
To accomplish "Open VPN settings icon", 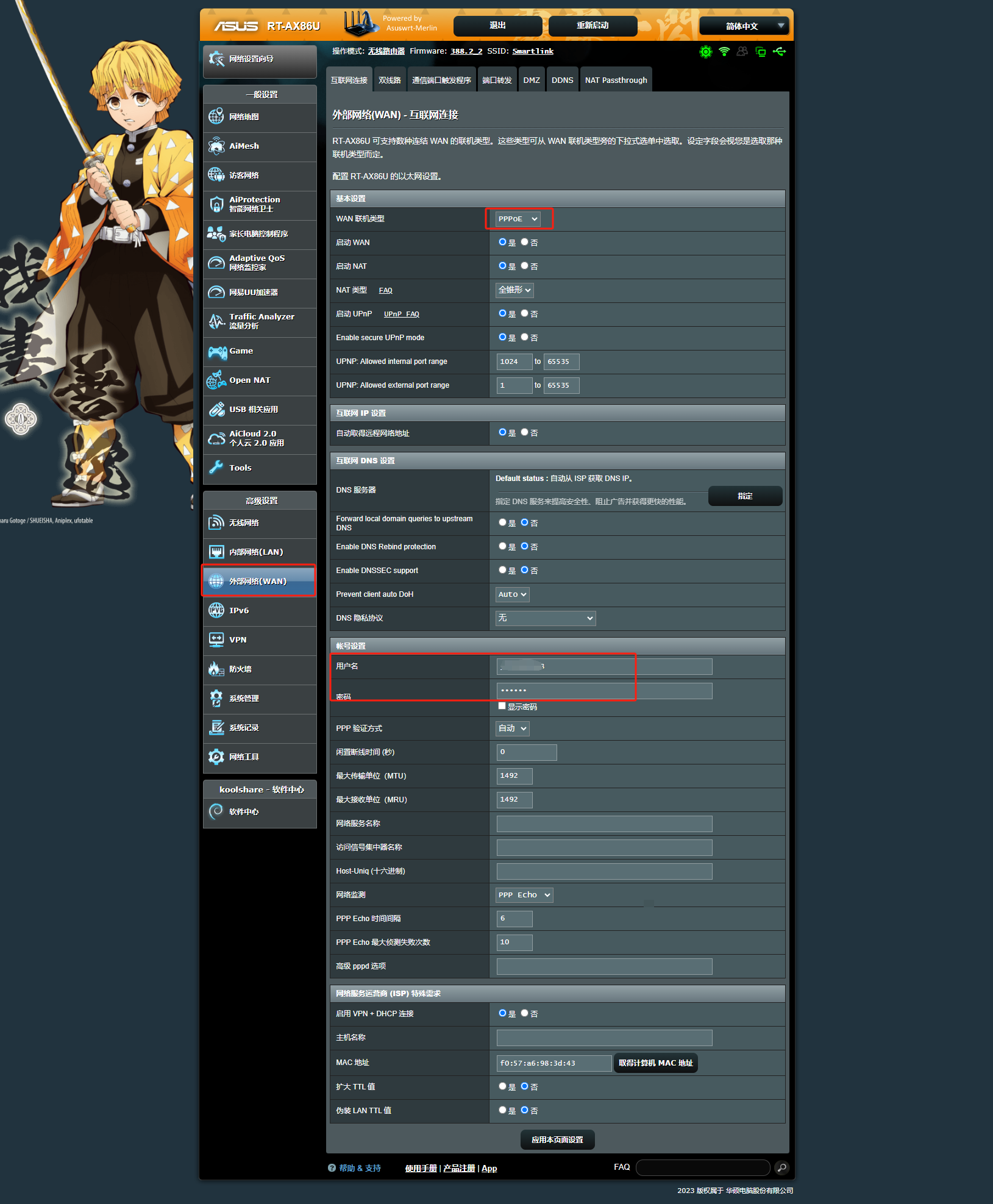I will [216, 639].
